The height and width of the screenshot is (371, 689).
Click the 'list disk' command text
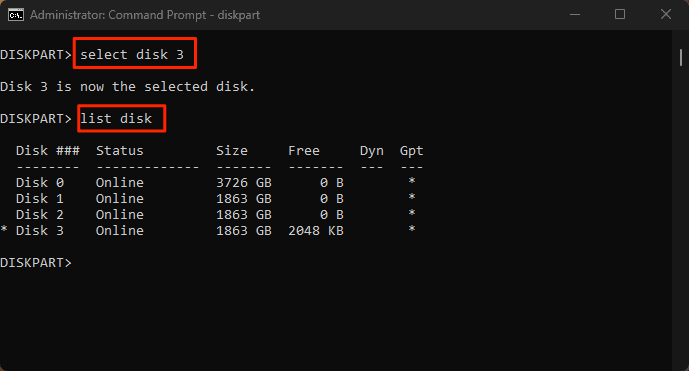pos(116,119)
